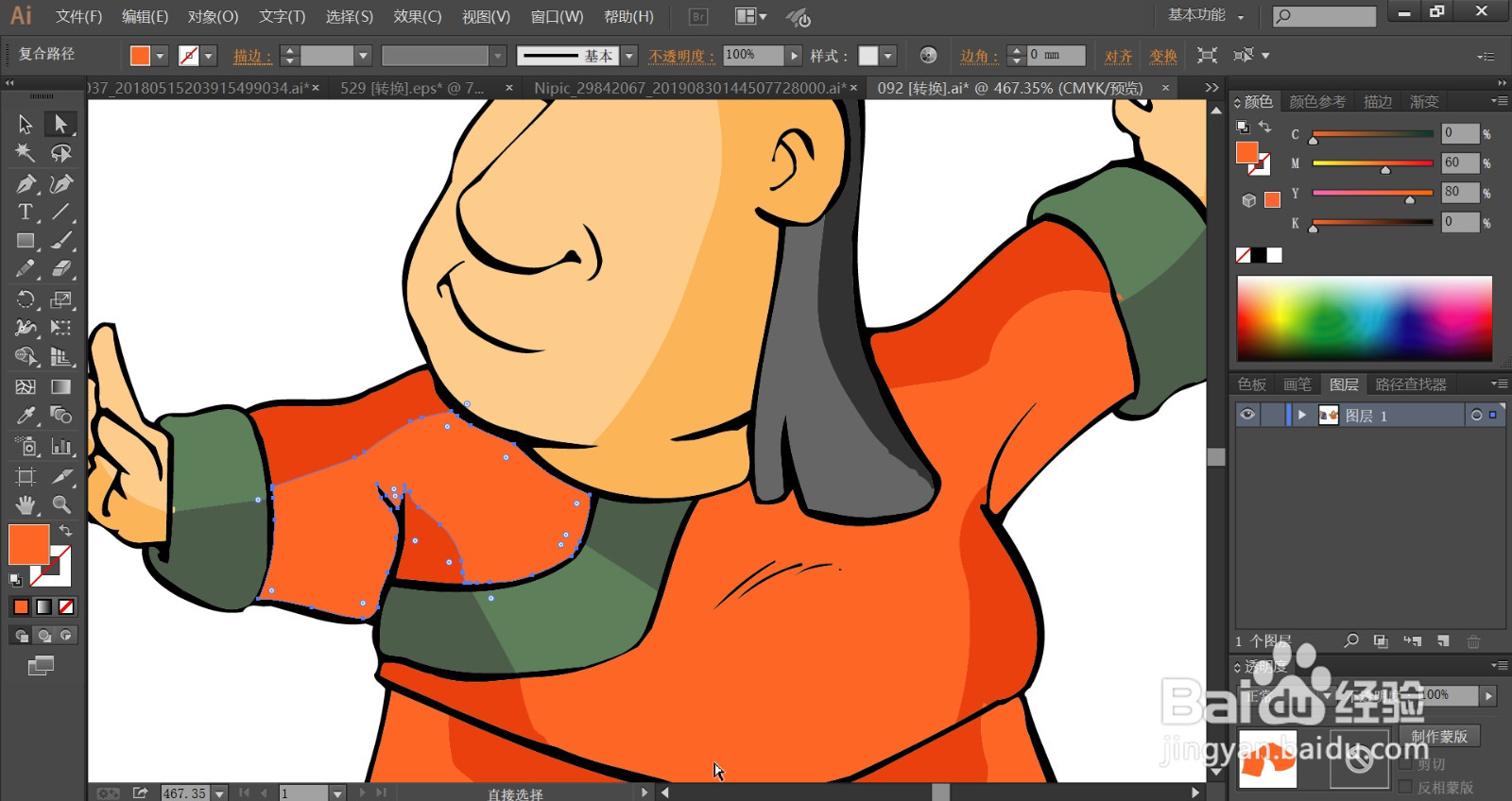Click the large orange fill swatch in toolbox
The width and height of the screenshot is (1512, 801).
28,545
